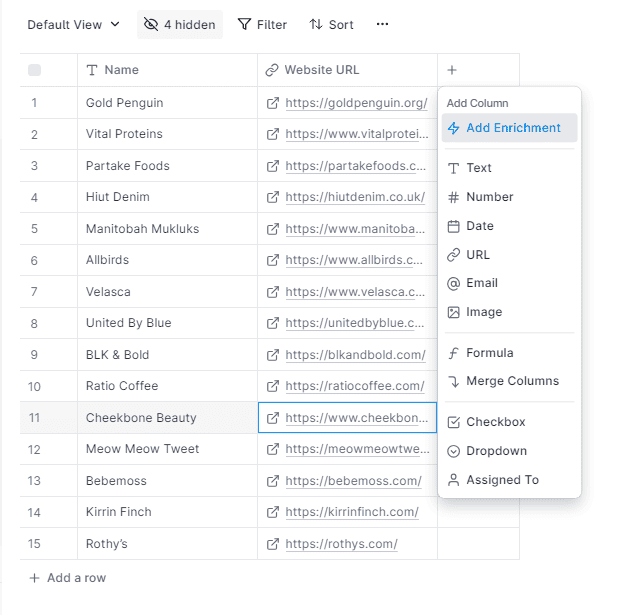
Task: Open external link icon for Allbirds row
Action: pos(273,260)
